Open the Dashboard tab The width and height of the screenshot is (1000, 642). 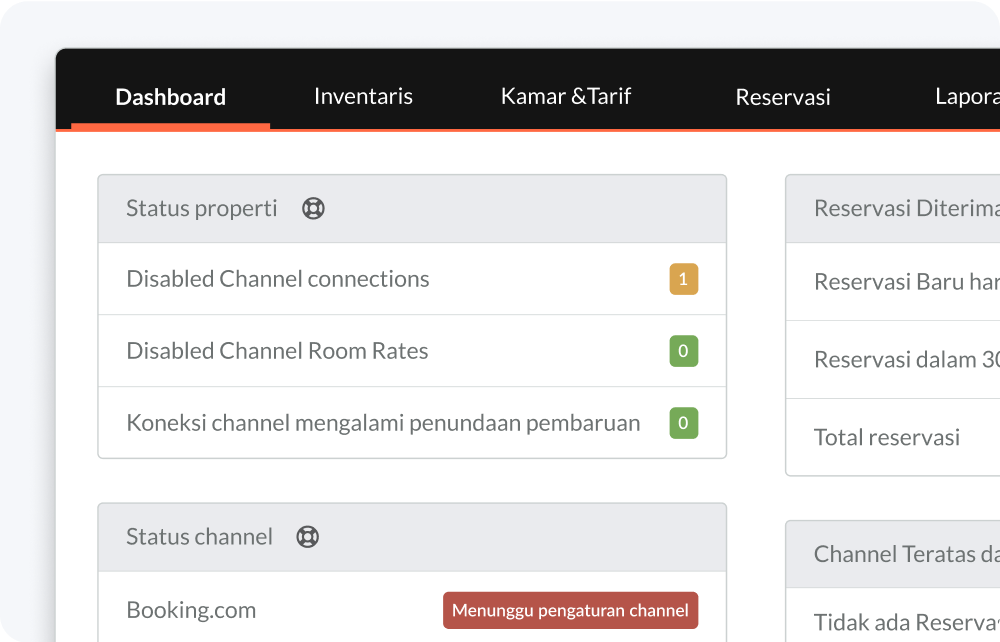pyautogui.click(x=170, y=97)
